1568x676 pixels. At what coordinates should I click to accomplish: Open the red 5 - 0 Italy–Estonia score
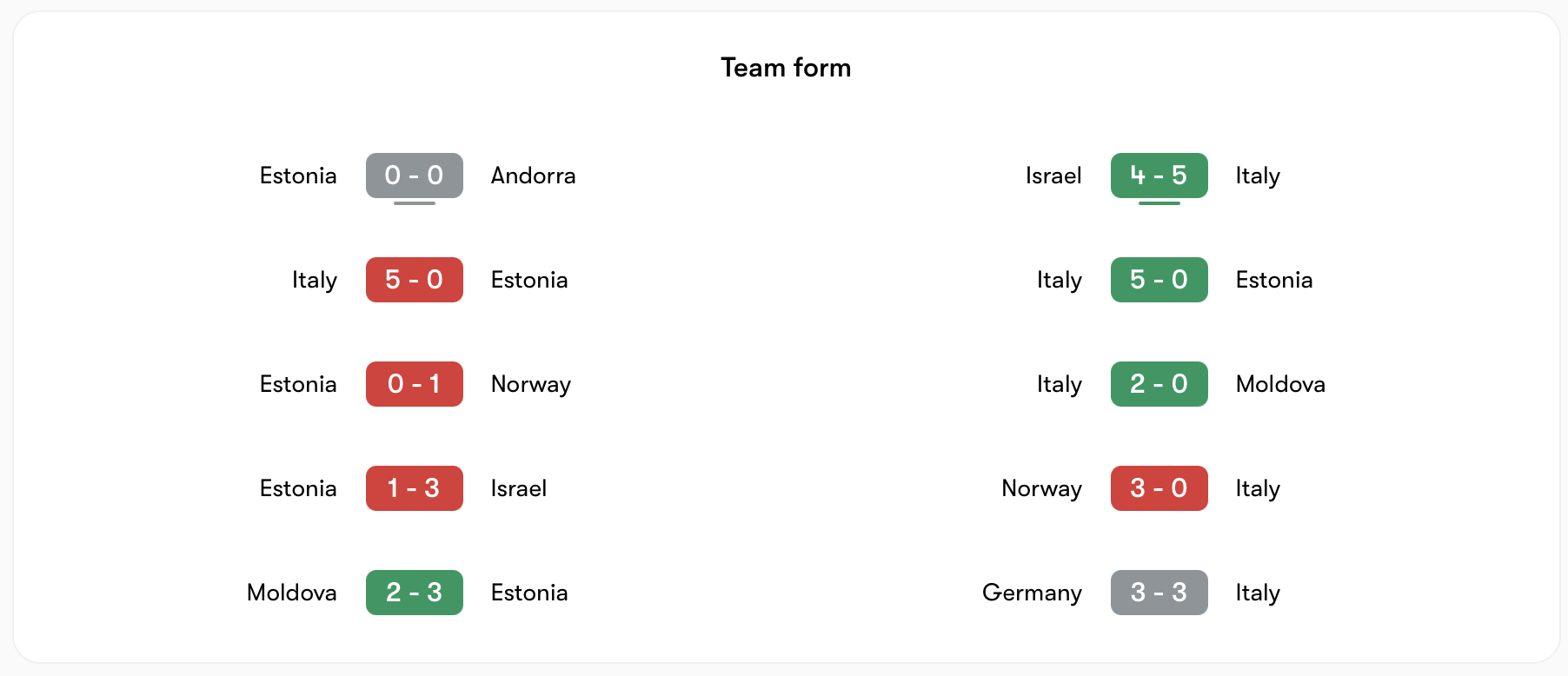pos(414,280)
